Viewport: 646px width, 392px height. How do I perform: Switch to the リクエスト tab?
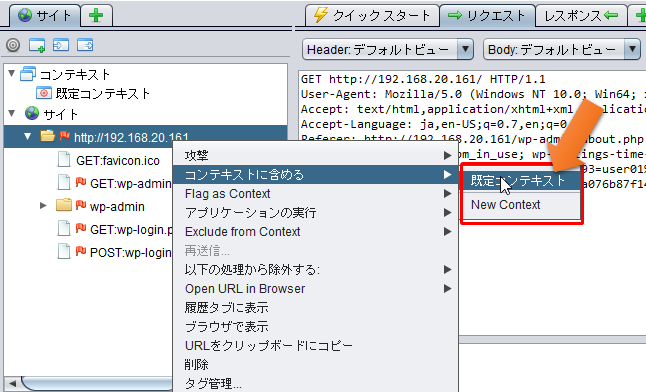[x=487, y=16]
